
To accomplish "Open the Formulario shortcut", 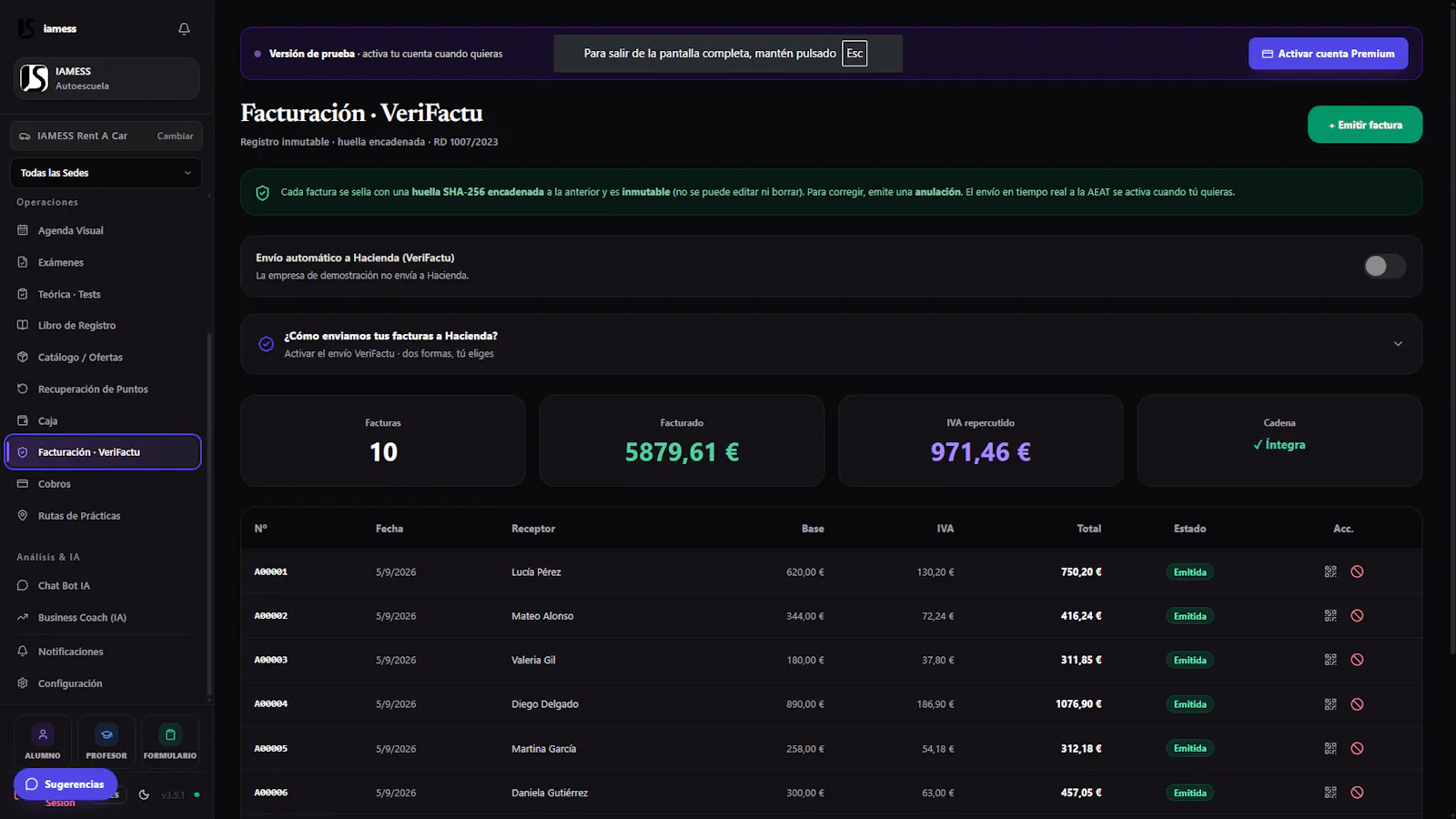I will 170,742.
